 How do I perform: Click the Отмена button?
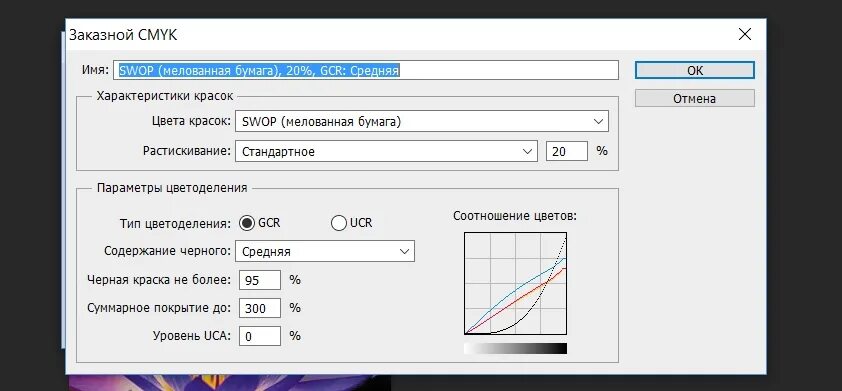694,98
